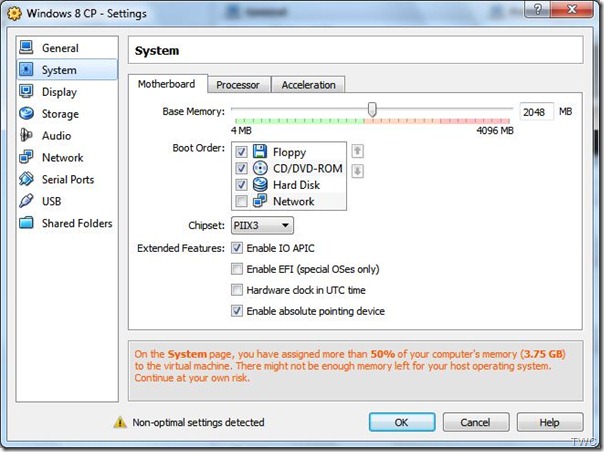
Task: Check Hardware clock in UTC time
Action: [x=237, y=290]
